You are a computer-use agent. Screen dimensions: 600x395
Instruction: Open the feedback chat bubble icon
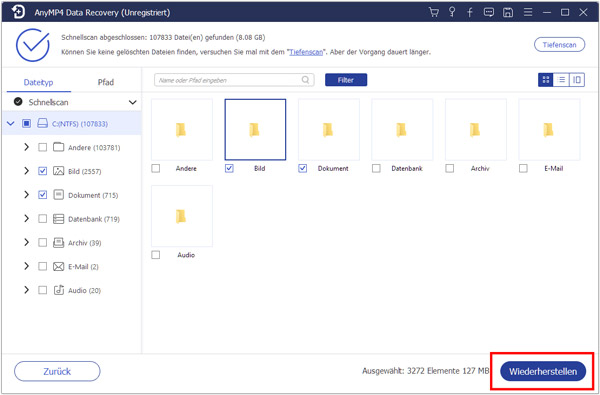489,12
